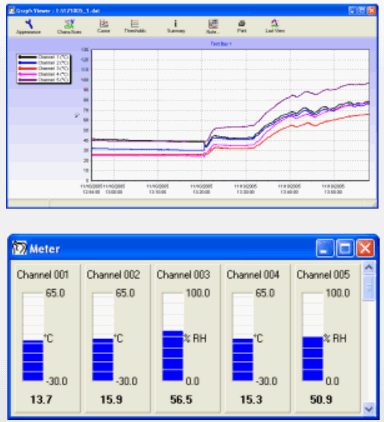
Task: Show the Summary info icon
Action: click(x=176, y=26)
